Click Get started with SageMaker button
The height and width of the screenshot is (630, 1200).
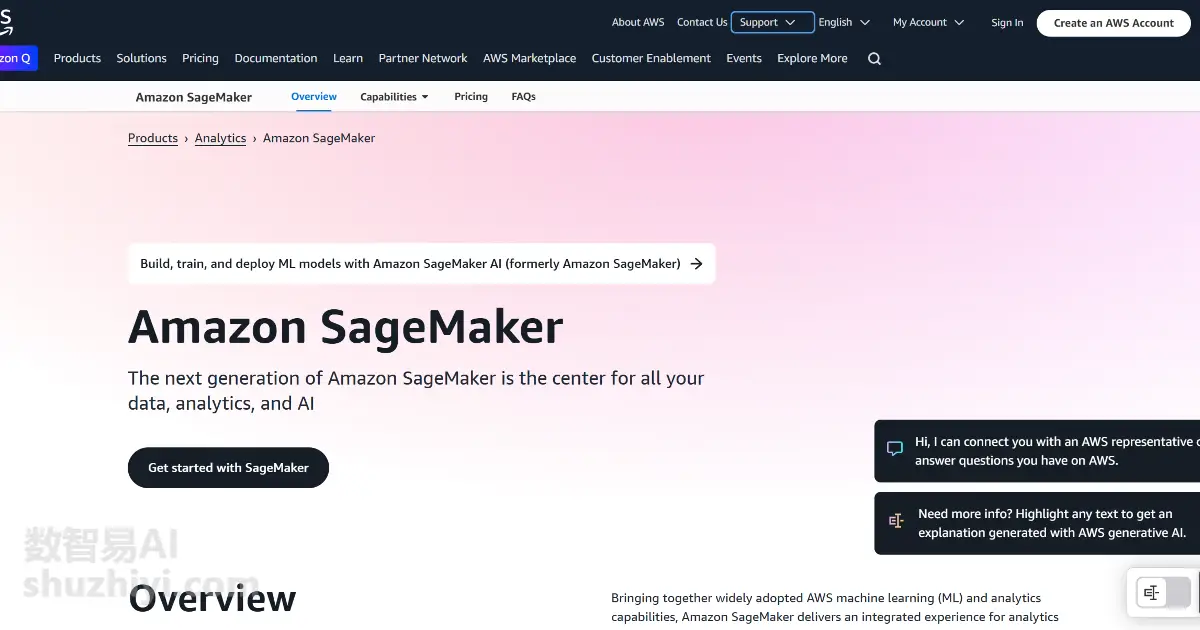(x=228, y=467)
